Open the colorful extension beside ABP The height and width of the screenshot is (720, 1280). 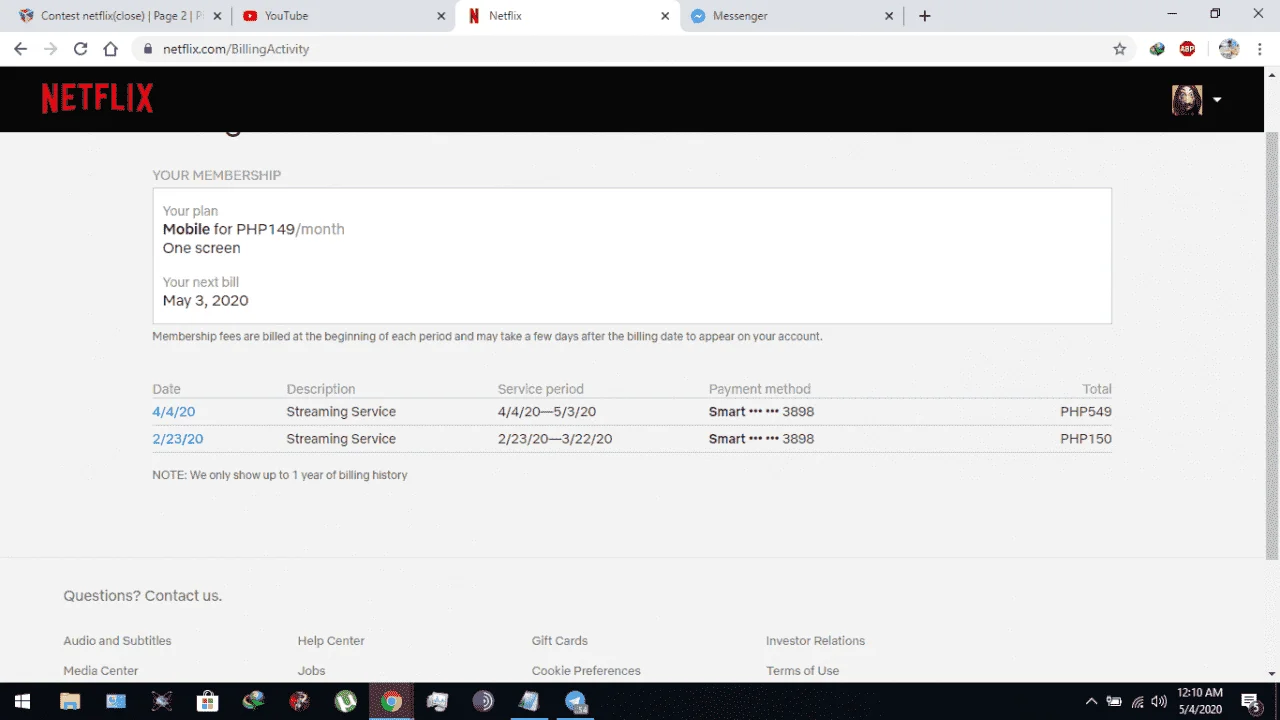pyautogui.click(x=1157, y=48)
